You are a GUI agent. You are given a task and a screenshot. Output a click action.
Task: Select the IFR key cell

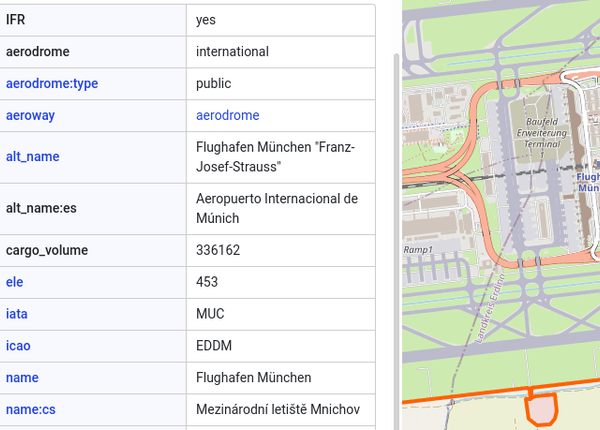click(x=93, y=20)
